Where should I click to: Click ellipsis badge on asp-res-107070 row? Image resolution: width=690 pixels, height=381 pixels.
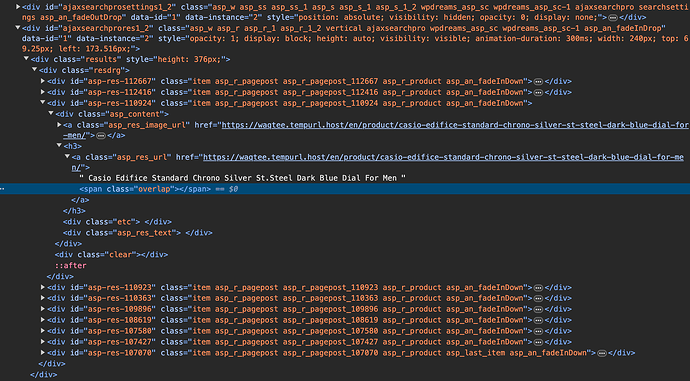[602, 353]
